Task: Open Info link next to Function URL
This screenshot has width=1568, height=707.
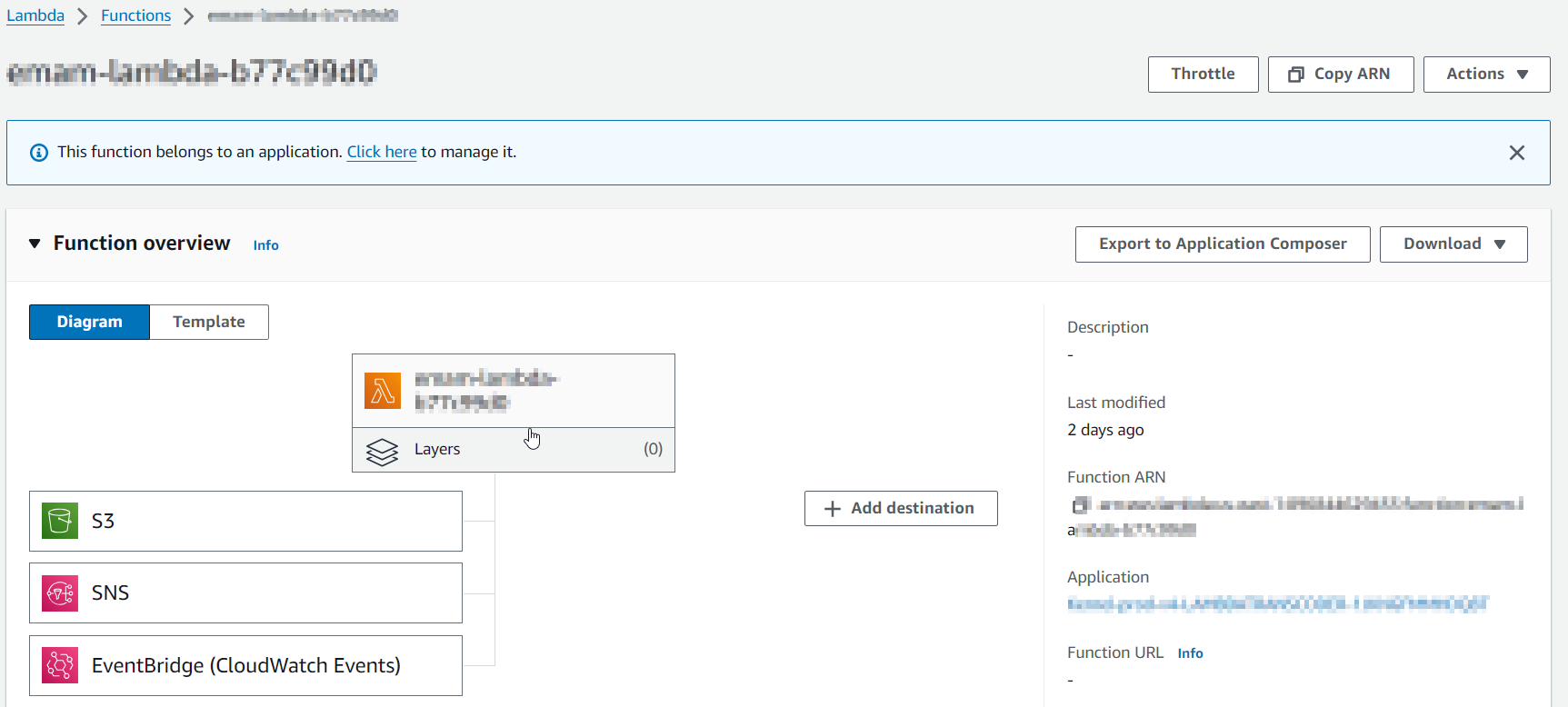Action: point(1190,653)
